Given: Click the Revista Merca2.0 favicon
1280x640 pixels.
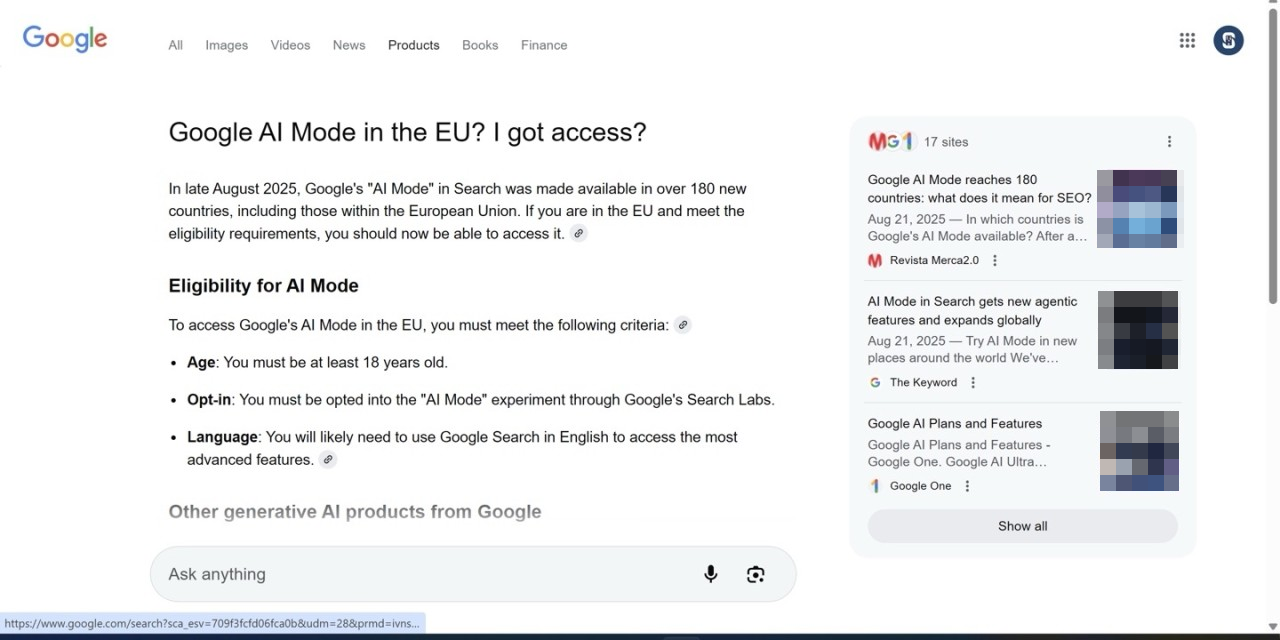Looking at the screenshot, I should pyautogui.click(x=875, y=260).
